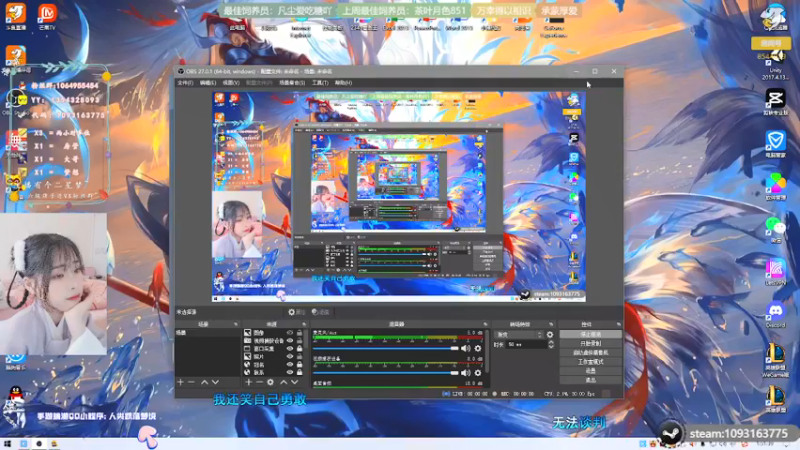Open the 编辑(E) menu in OBS
The width and height of the screenshot is (800, 450).
pos(208,83)
